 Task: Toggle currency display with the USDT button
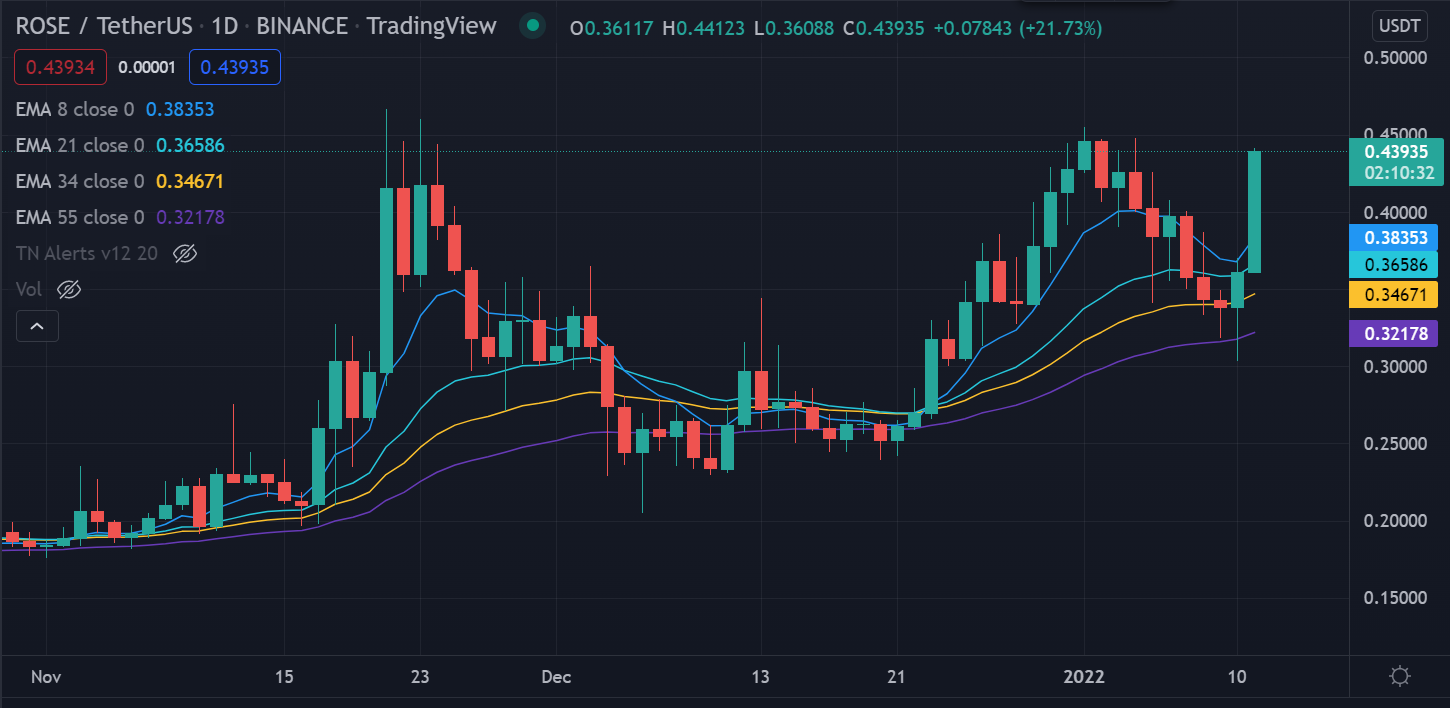1398,26
